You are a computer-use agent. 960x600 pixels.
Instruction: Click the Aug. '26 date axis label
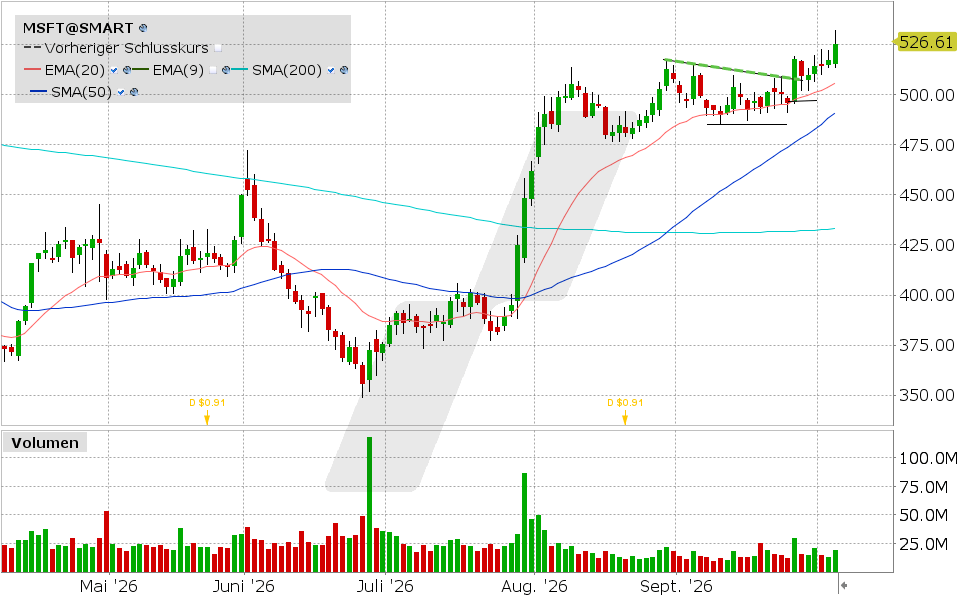click(534, 587)
